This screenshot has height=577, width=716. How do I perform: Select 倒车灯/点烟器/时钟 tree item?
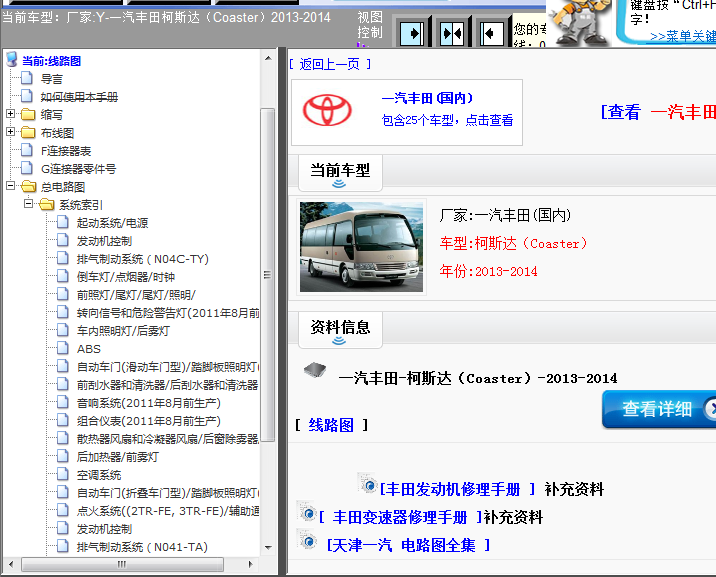coord(126,277)
